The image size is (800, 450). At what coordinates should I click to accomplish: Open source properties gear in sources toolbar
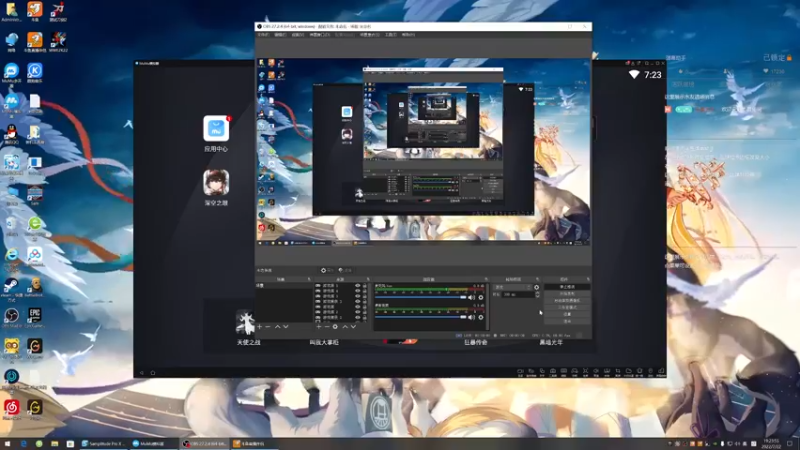tap(335, 327)
